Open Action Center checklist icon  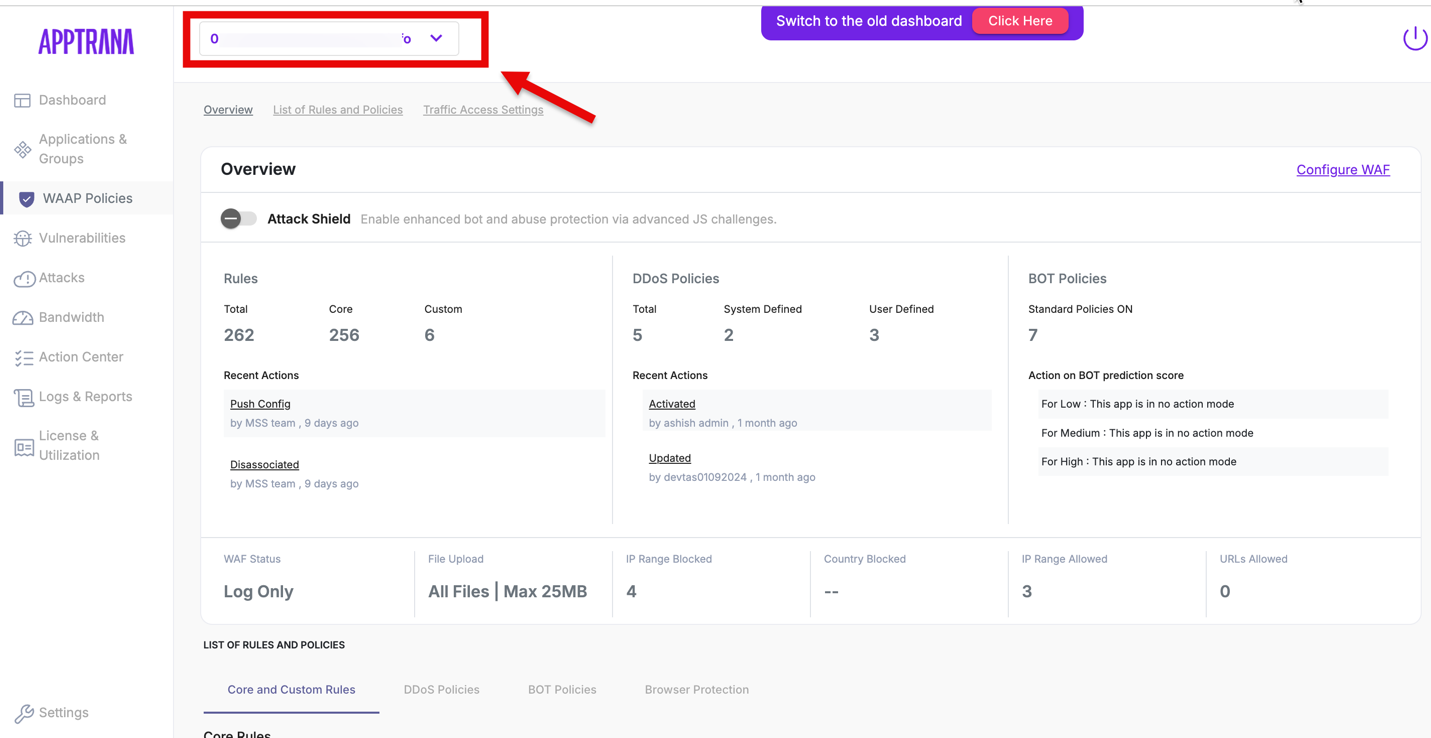tap(24, 357)
